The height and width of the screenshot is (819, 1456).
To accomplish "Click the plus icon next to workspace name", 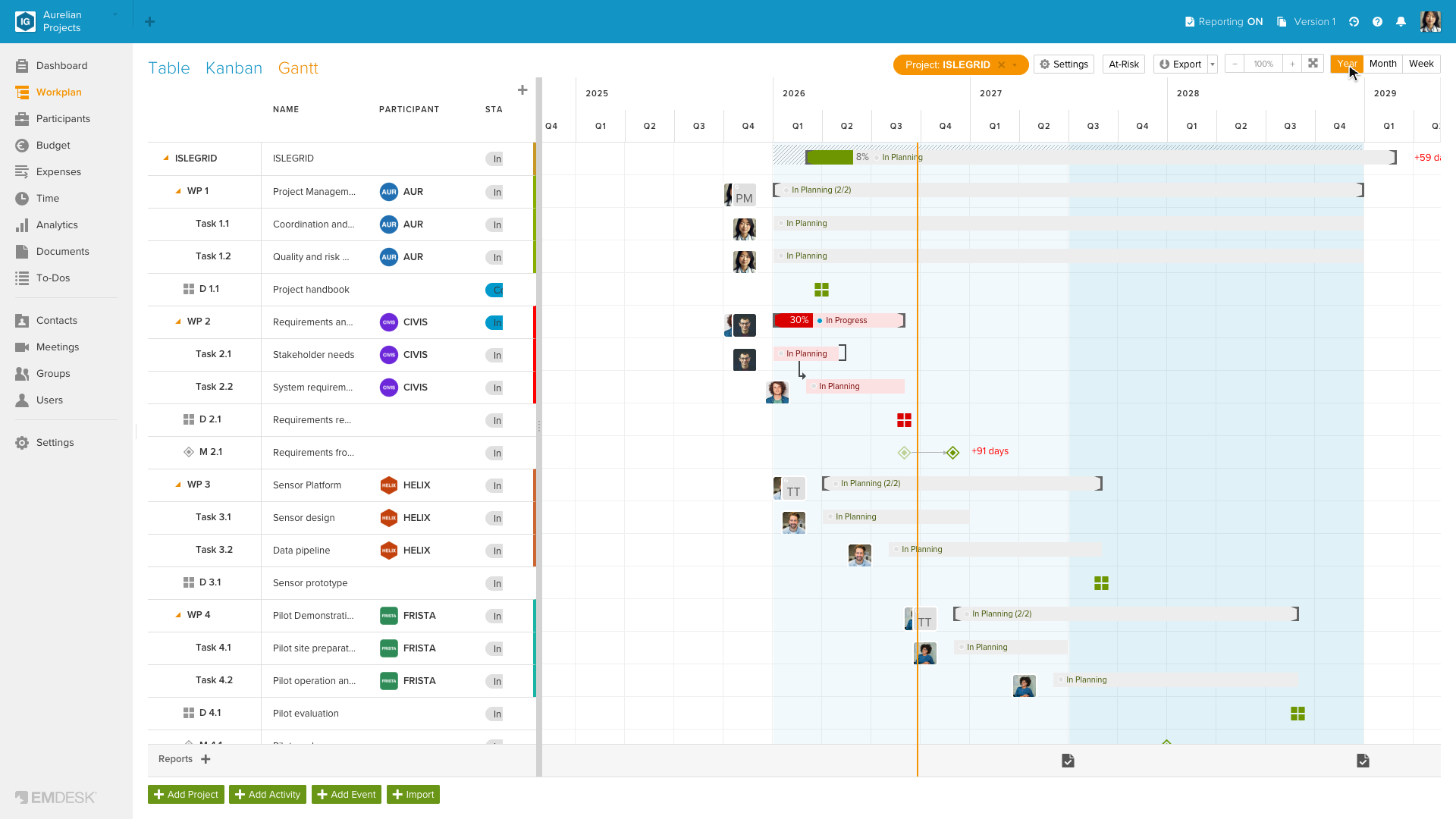I will tap(149, 22).
